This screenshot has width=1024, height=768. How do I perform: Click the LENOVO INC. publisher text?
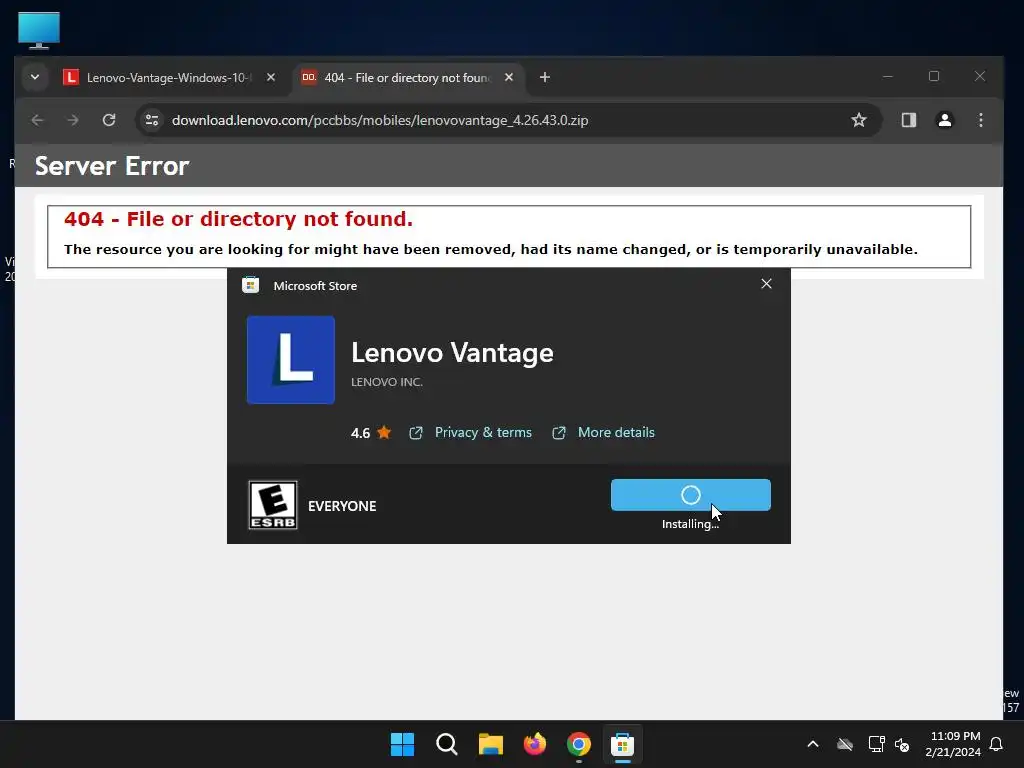387,382
